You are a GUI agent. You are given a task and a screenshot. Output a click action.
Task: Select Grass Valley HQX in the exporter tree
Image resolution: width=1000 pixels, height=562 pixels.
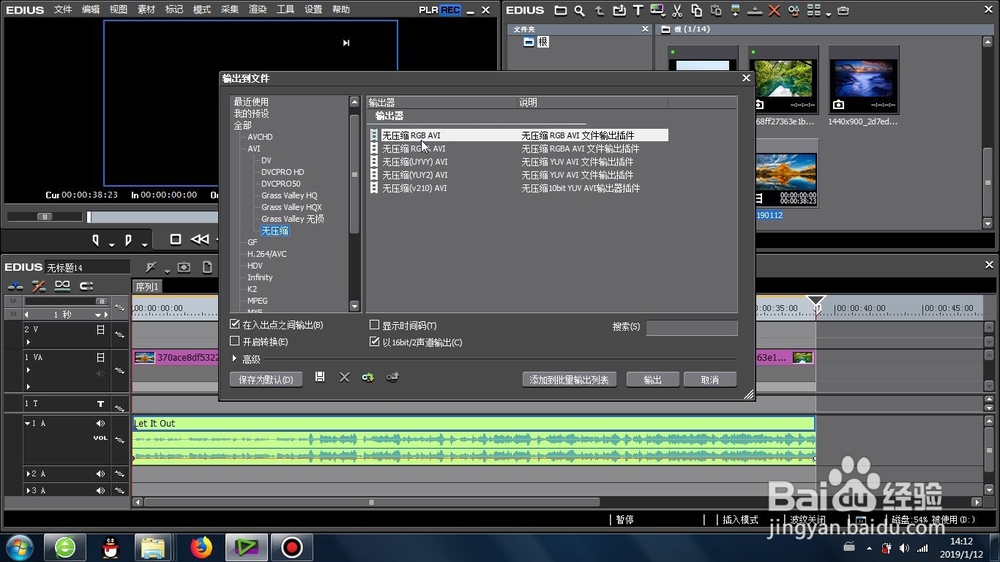(291, 207)
